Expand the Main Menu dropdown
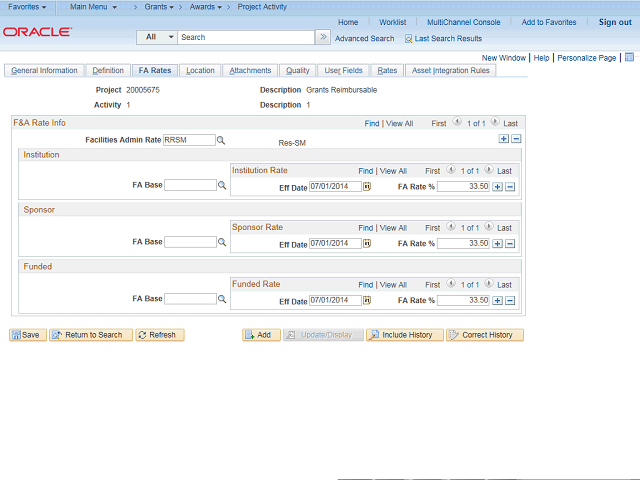 pyautogui.click(x=93, y=7)
